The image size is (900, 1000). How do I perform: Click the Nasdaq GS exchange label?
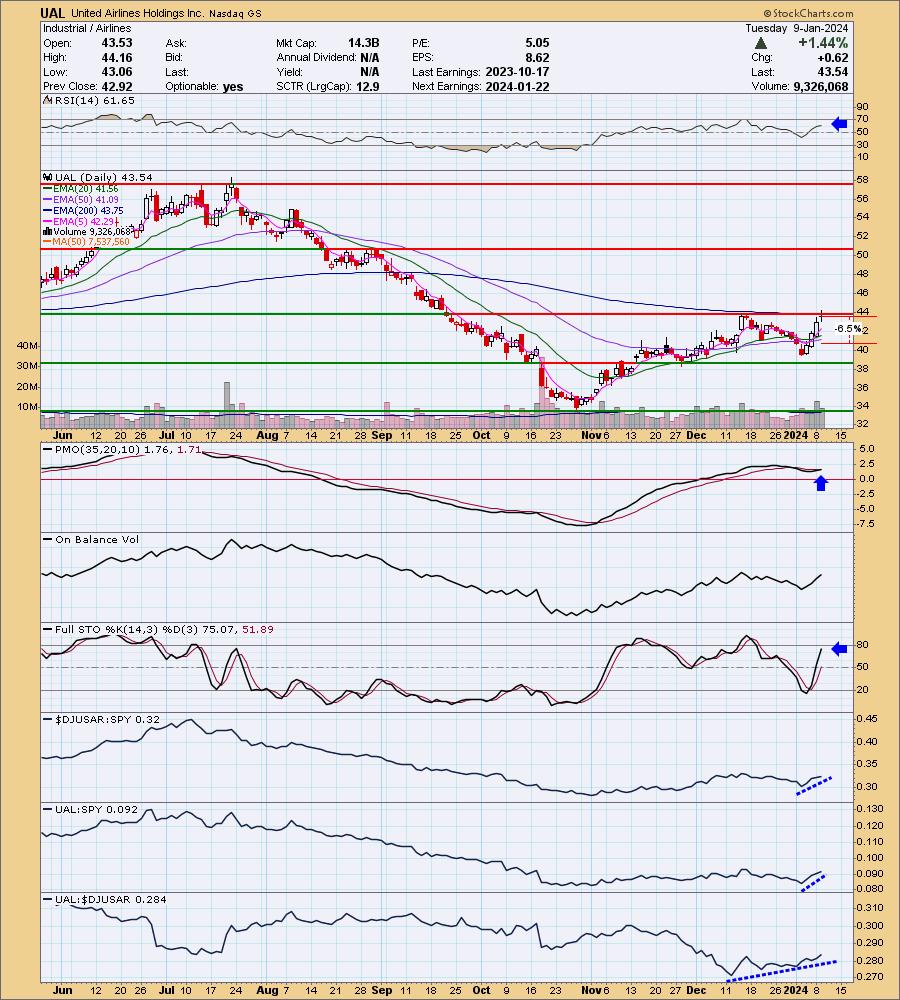pos(233,13)
